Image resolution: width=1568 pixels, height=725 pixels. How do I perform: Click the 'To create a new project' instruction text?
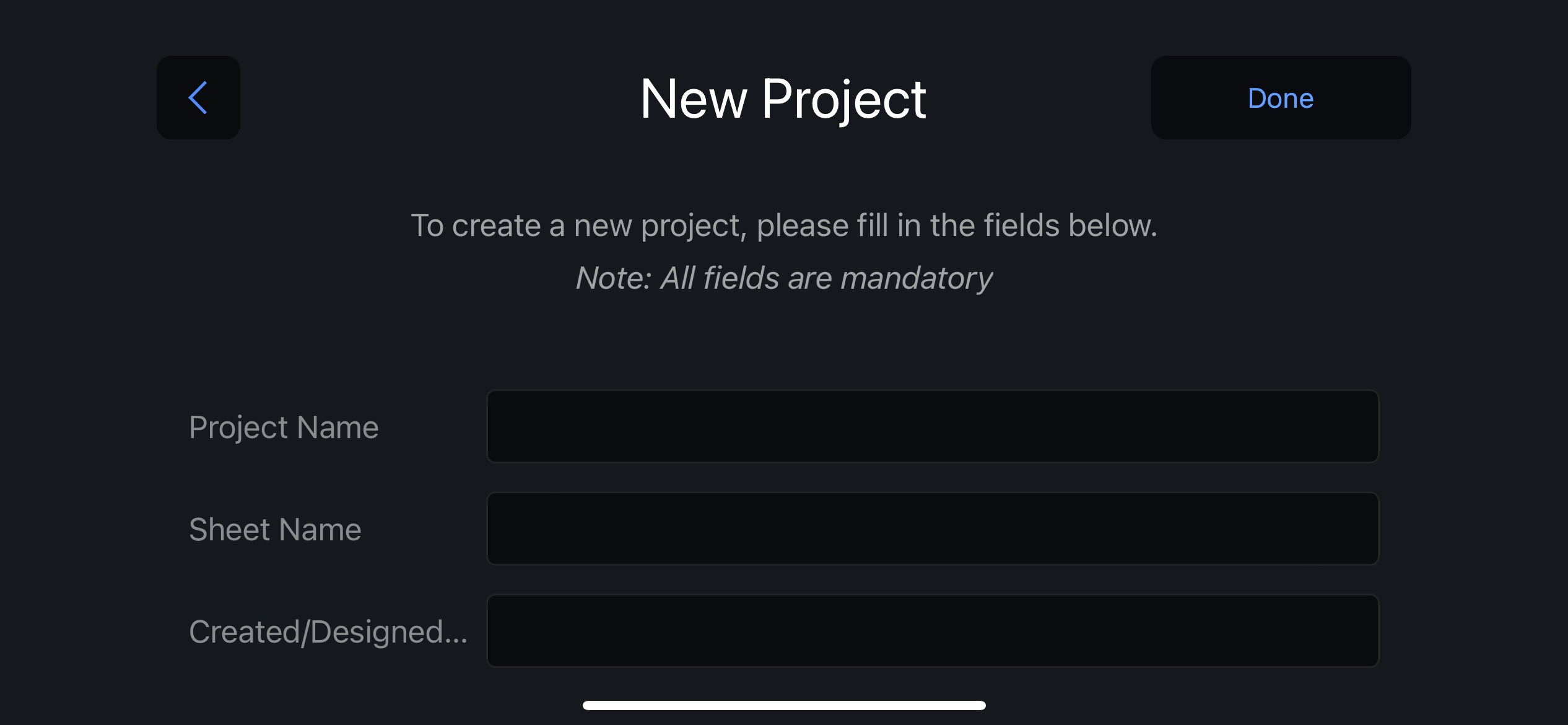click(x=784, y=226)
